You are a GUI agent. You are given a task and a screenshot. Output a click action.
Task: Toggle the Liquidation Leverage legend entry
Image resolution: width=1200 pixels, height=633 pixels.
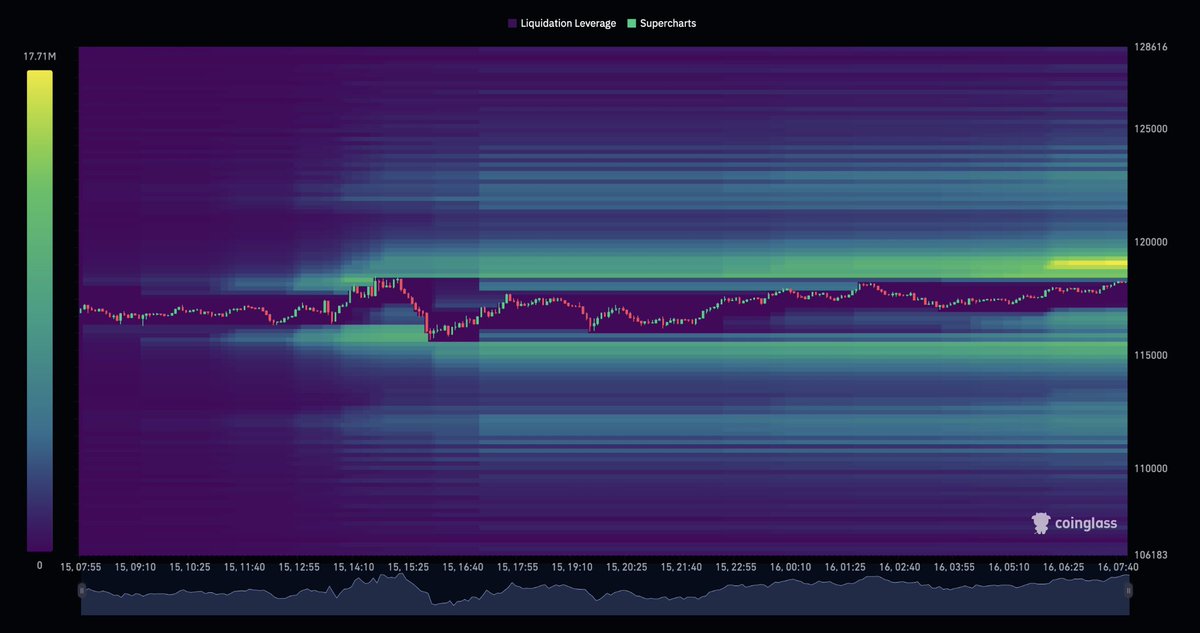click(x=562, y=22)
